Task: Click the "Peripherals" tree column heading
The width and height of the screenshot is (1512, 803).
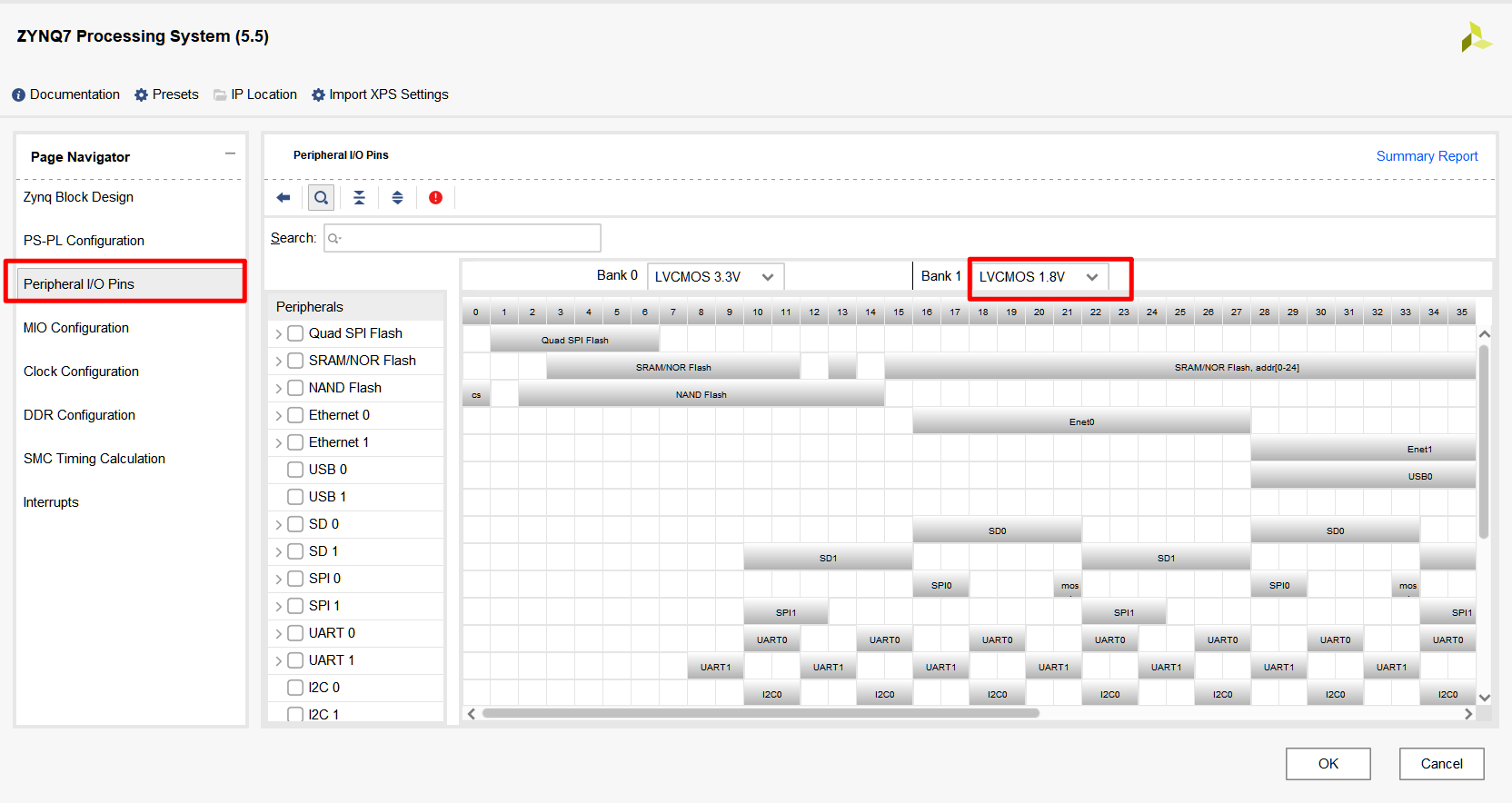Action: click(310, 307)
